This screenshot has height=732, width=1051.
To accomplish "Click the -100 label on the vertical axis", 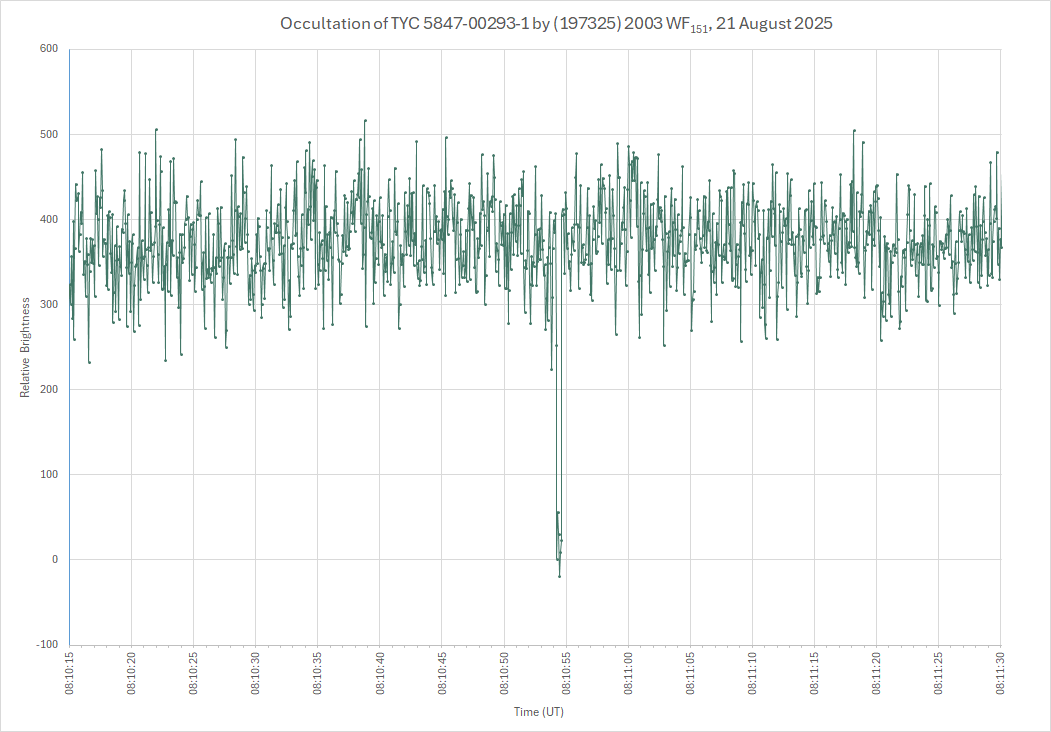I will tap(46, 644).
